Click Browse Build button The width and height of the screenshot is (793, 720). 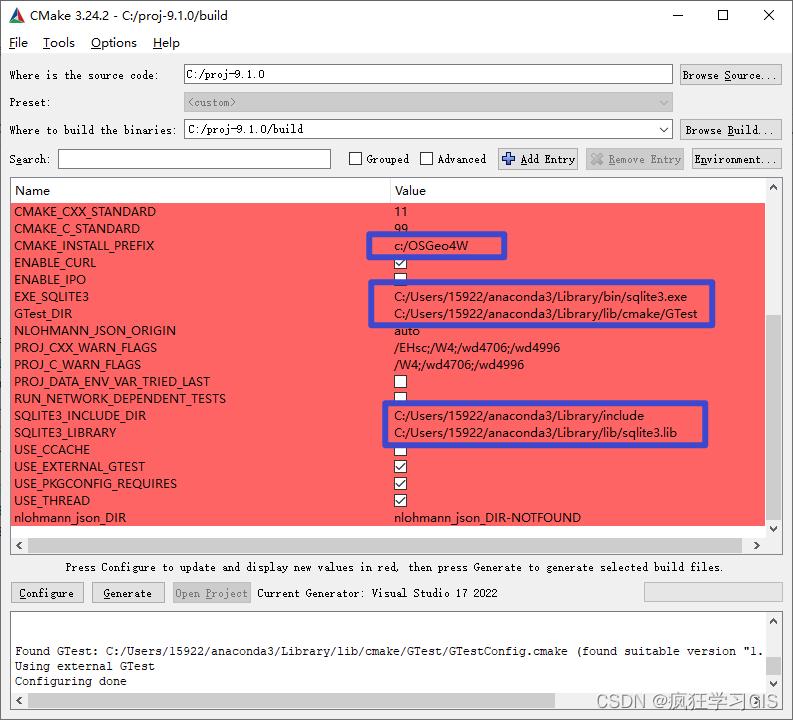point(730,130)
